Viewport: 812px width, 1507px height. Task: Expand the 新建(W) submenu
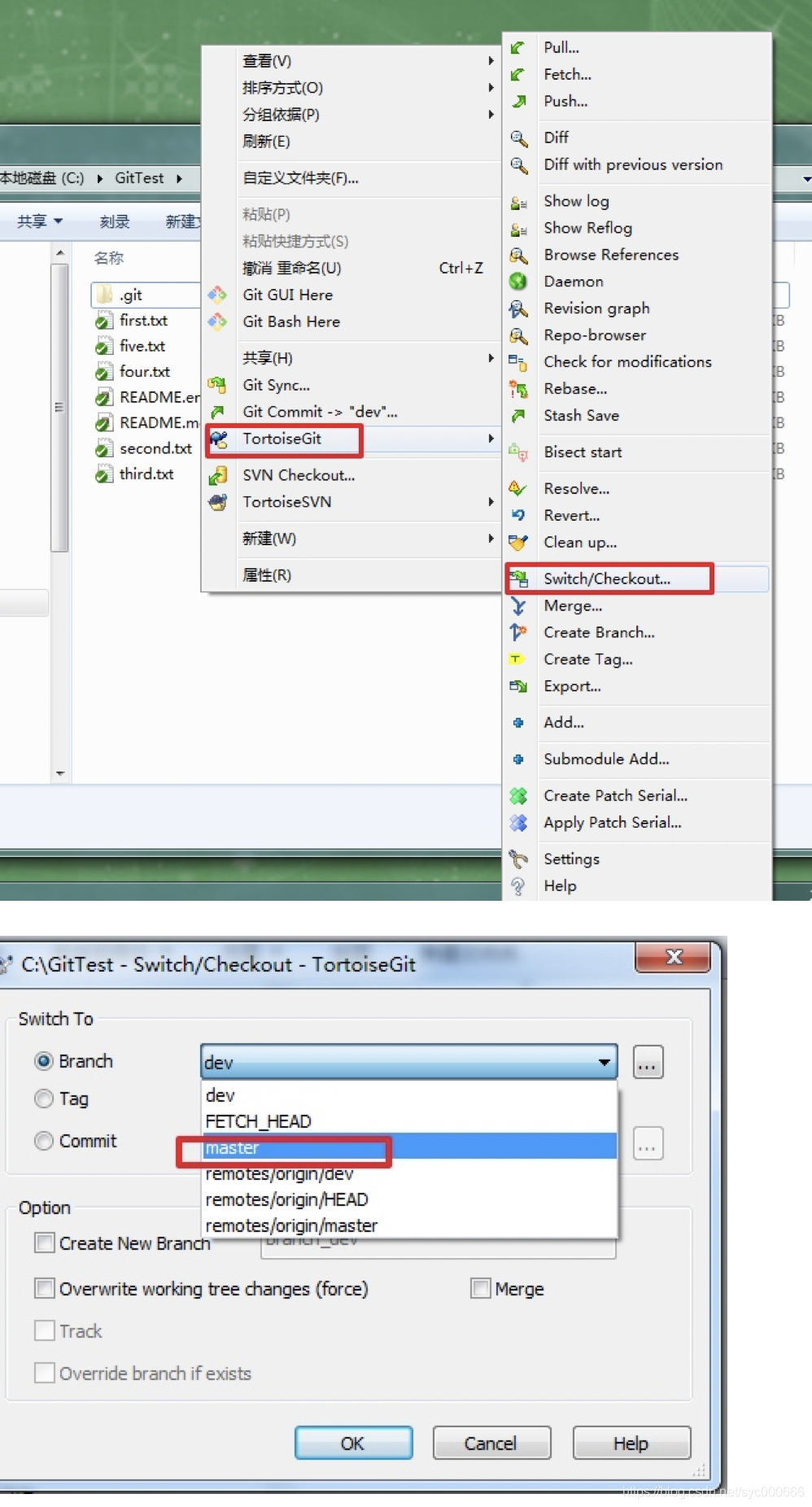tap(491, 539)
